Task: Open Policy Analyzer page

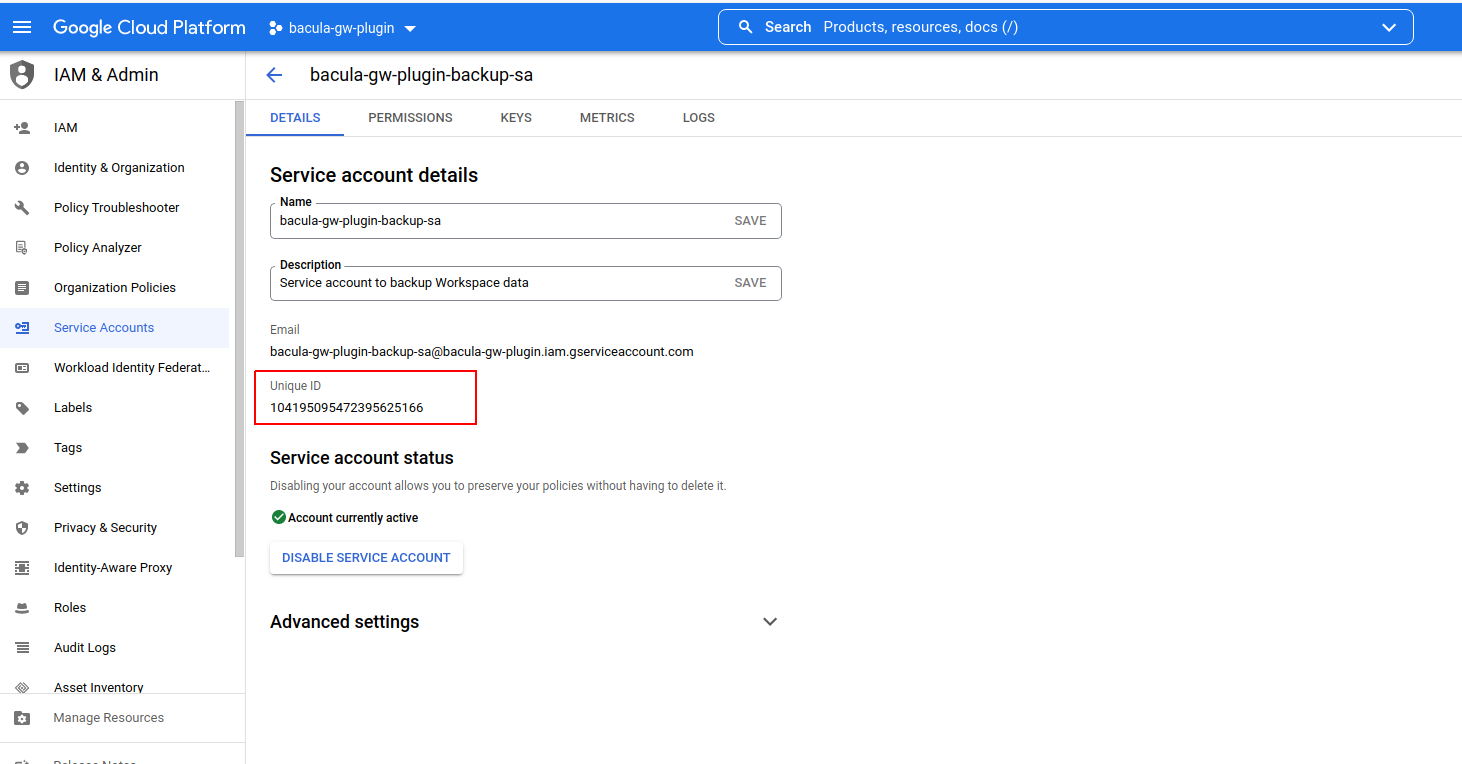Action: (115, 248)
